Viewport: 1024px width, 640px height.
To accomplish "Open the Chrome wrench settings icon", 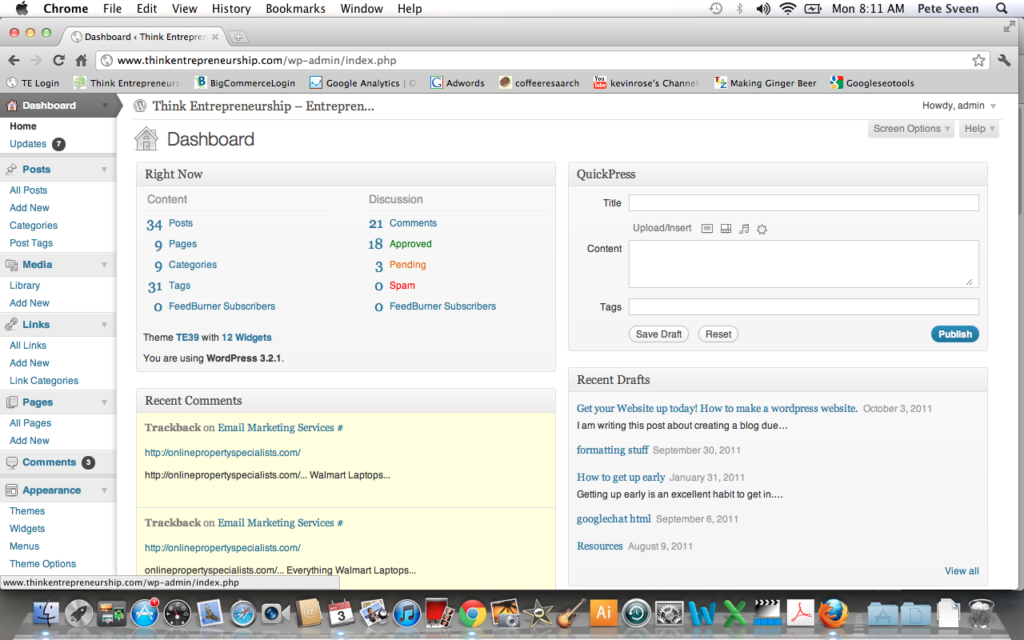I will pyautogui.click(x=1004, y=60).
